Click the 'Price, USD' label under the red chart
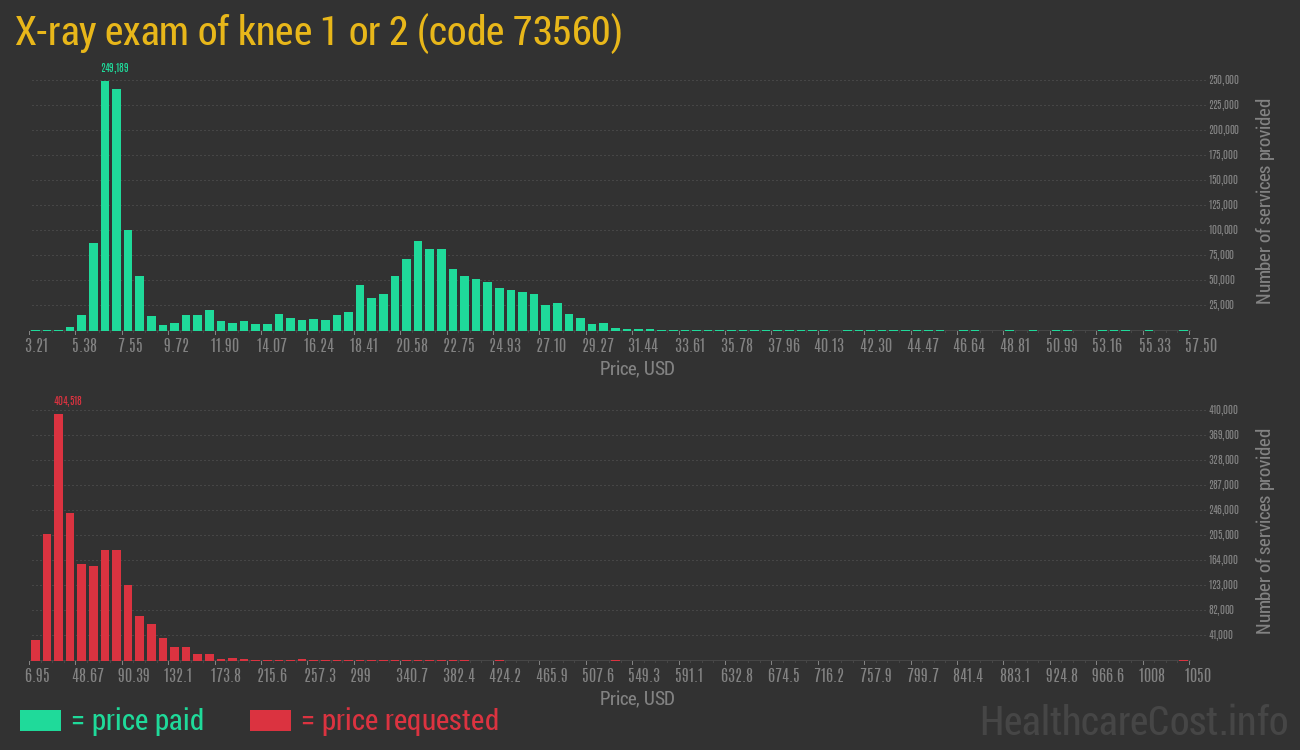This screenshot has height=750, width=1300. pos(637,699)
